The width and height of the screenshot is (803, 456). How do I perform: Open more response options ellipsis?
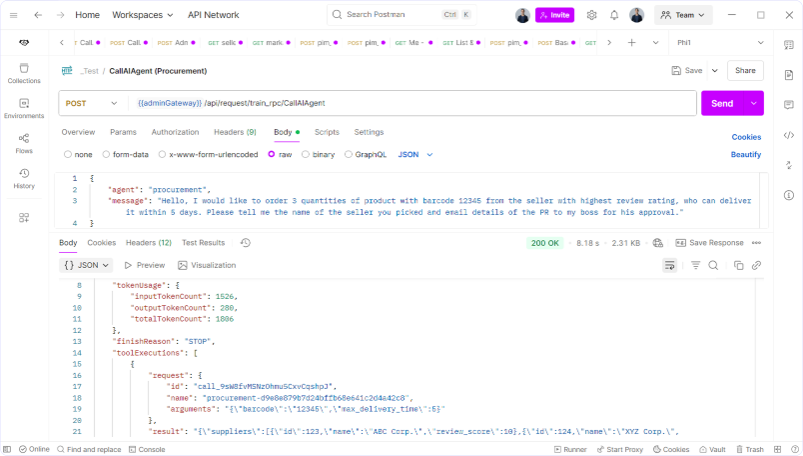coord(756,243)
